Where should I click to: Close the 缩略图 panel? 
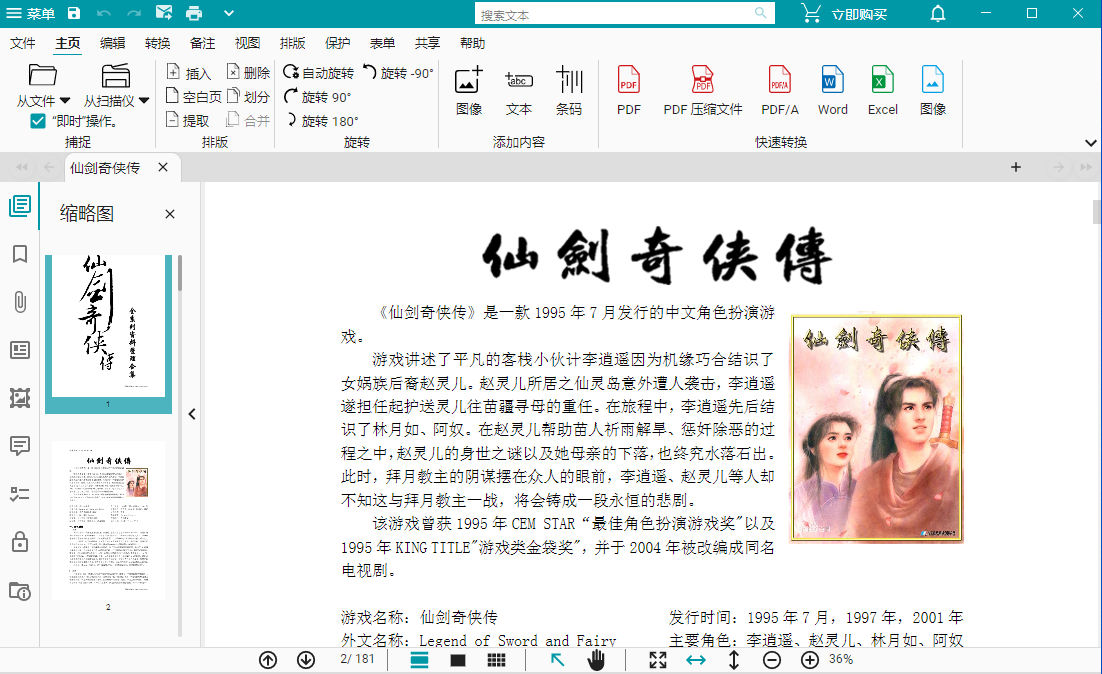coord(170,214)
